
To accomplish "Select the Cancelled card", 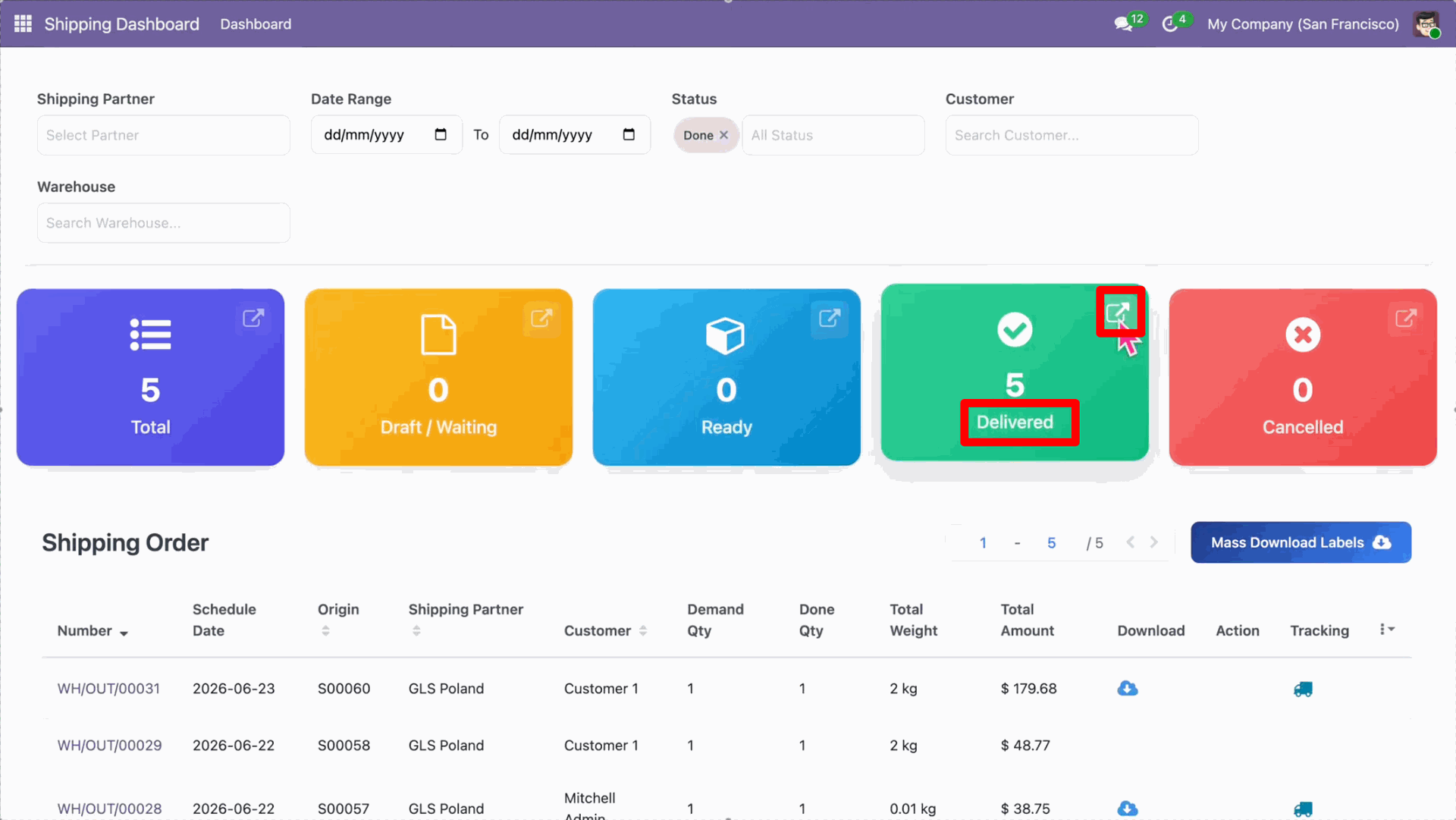I will click(x=1303, y=377).
